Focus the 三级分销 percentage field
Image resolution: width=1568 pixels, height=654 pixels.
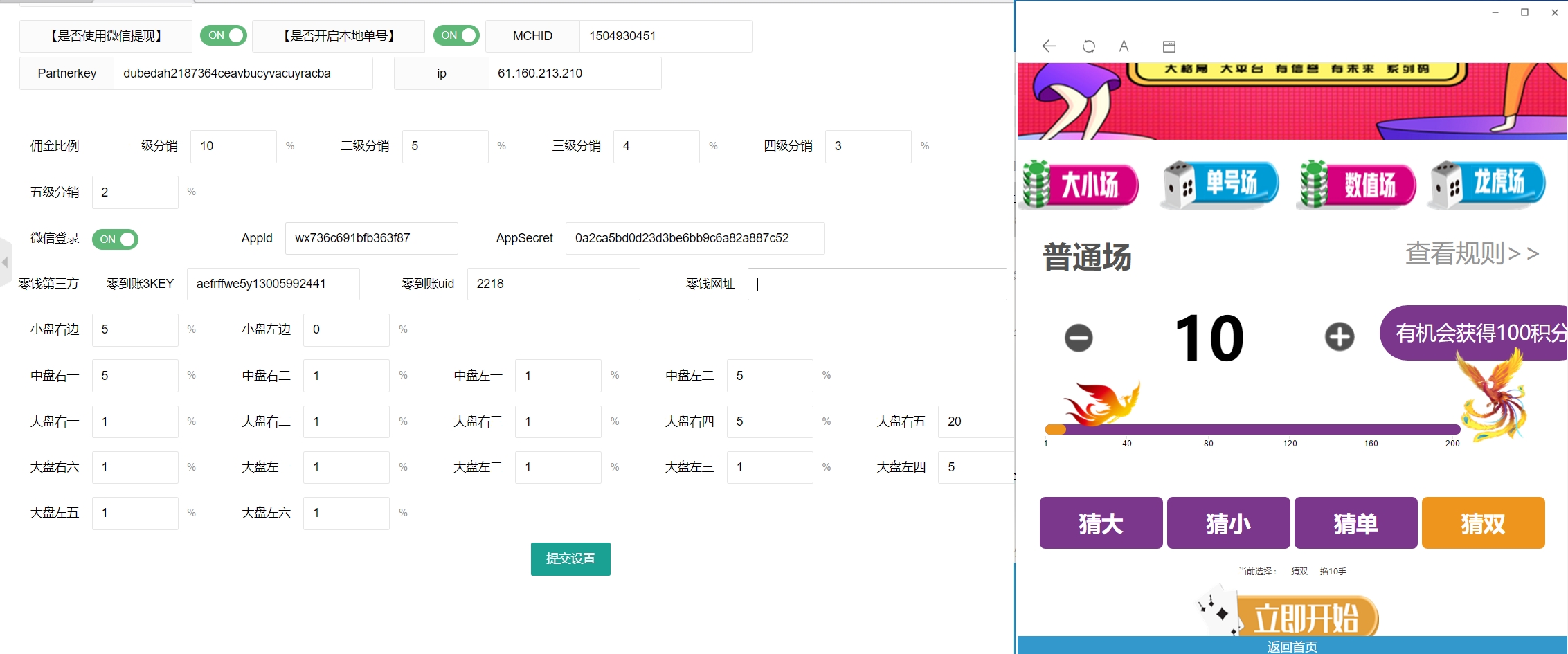click(656, 146)
